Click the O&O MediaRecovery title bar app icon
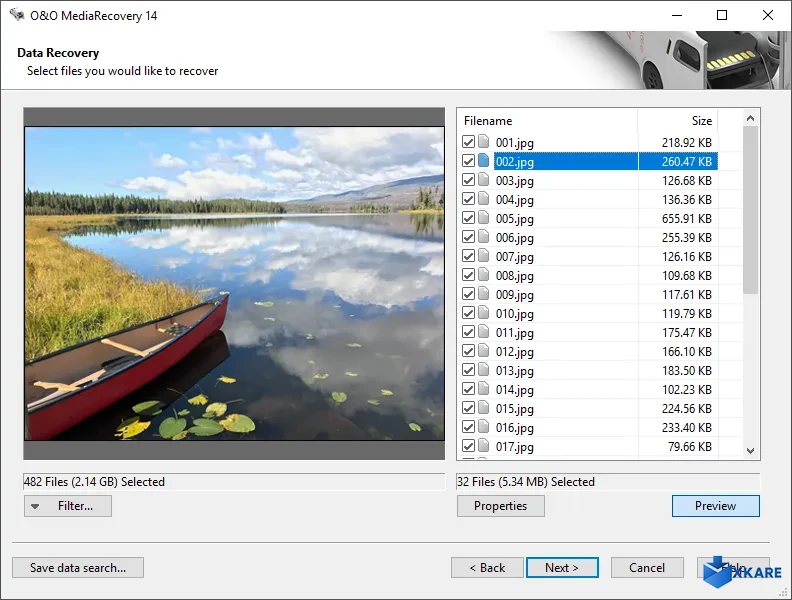The height and width of the screenshot is (600, 792). (x=17, y=16)
